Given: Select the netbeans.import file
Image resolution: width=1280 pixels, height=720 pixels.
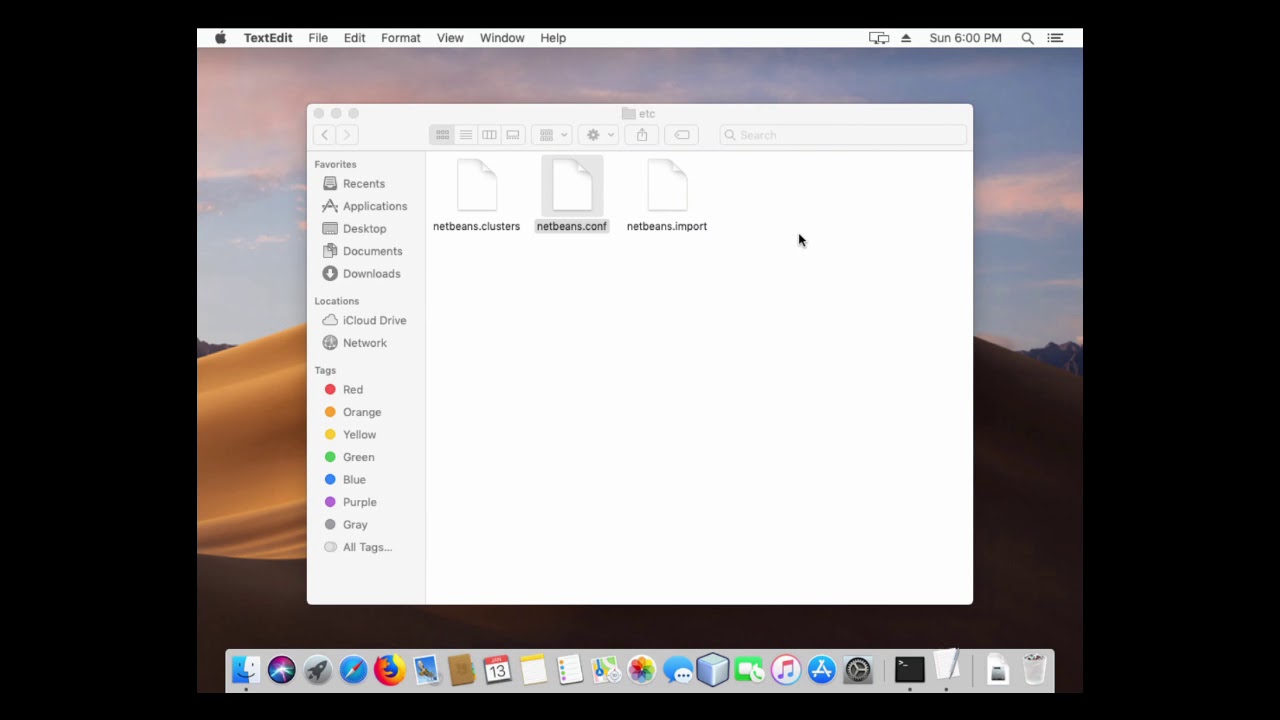Looking at the screenshot, I should point(667,196).
